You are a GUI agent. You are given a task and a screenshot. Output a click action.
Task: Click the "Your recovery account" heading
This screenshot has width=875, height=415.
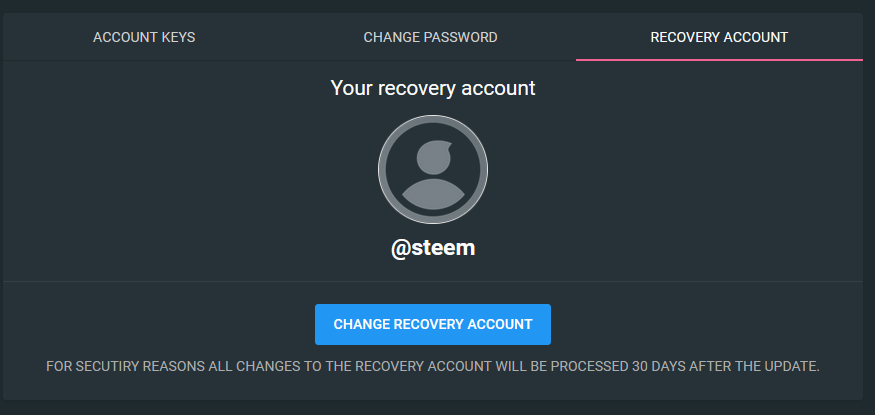(x=433, y=88)
